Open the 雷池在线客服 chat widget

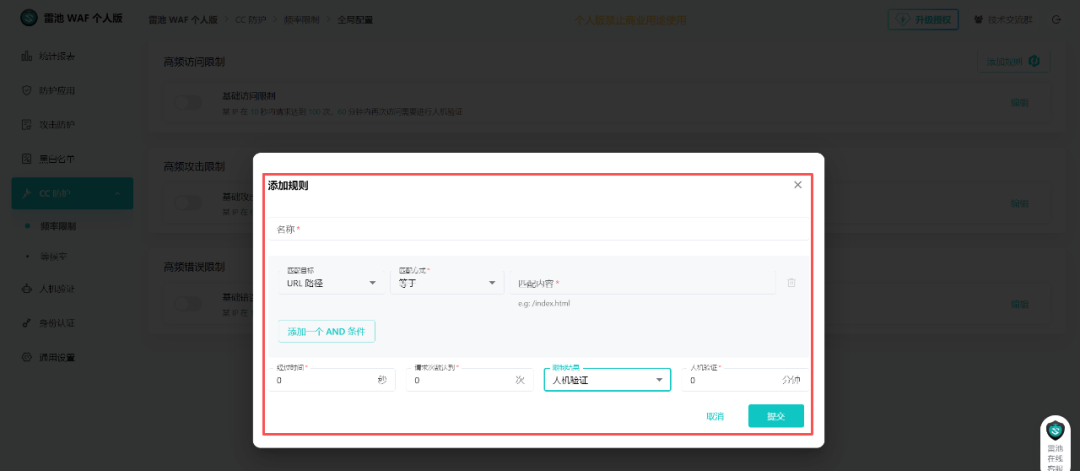[x=1055, y=443]
